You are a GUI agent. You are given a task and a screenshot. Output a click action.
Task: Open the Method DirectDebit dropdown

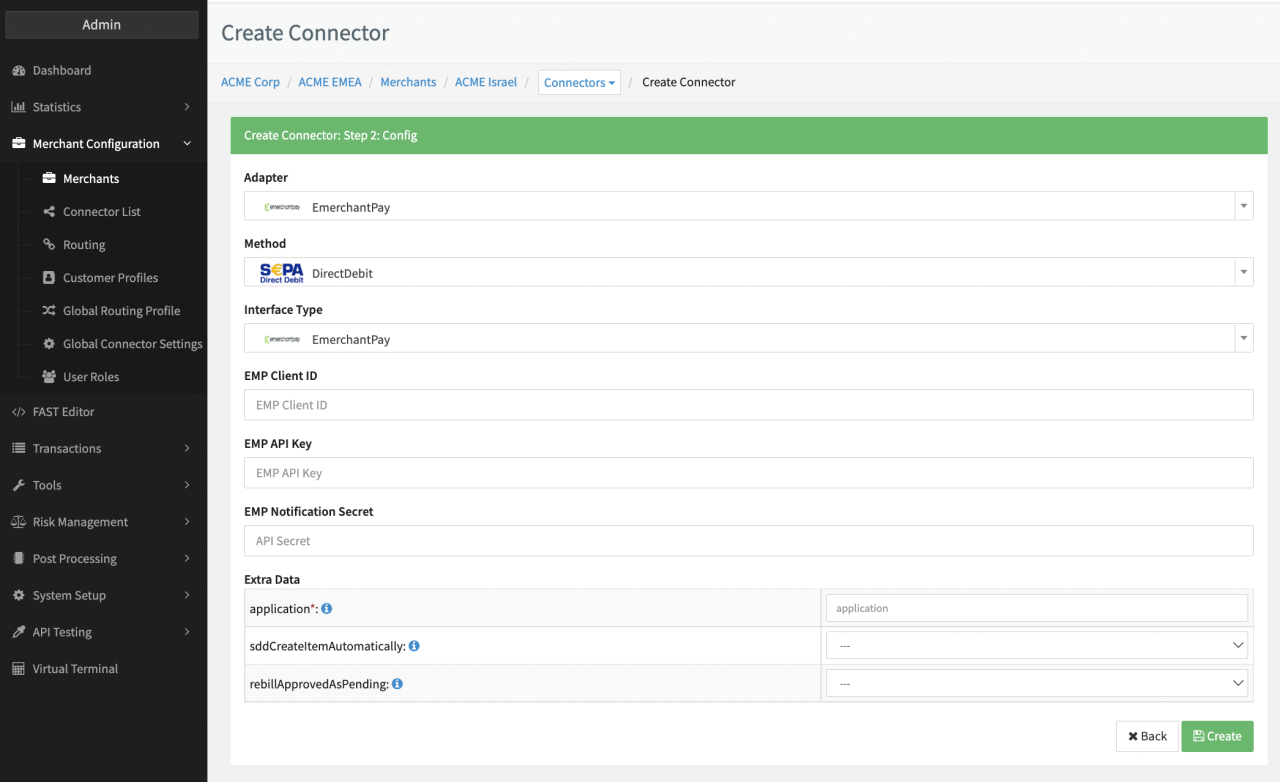(x=748, y=273)
